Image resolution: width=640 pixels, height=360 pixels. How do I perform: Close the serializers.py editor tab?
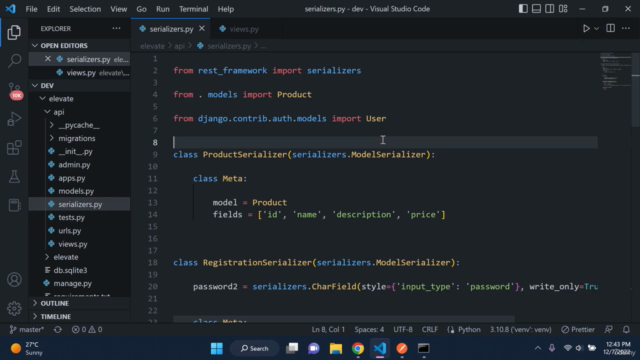(202, 29)
